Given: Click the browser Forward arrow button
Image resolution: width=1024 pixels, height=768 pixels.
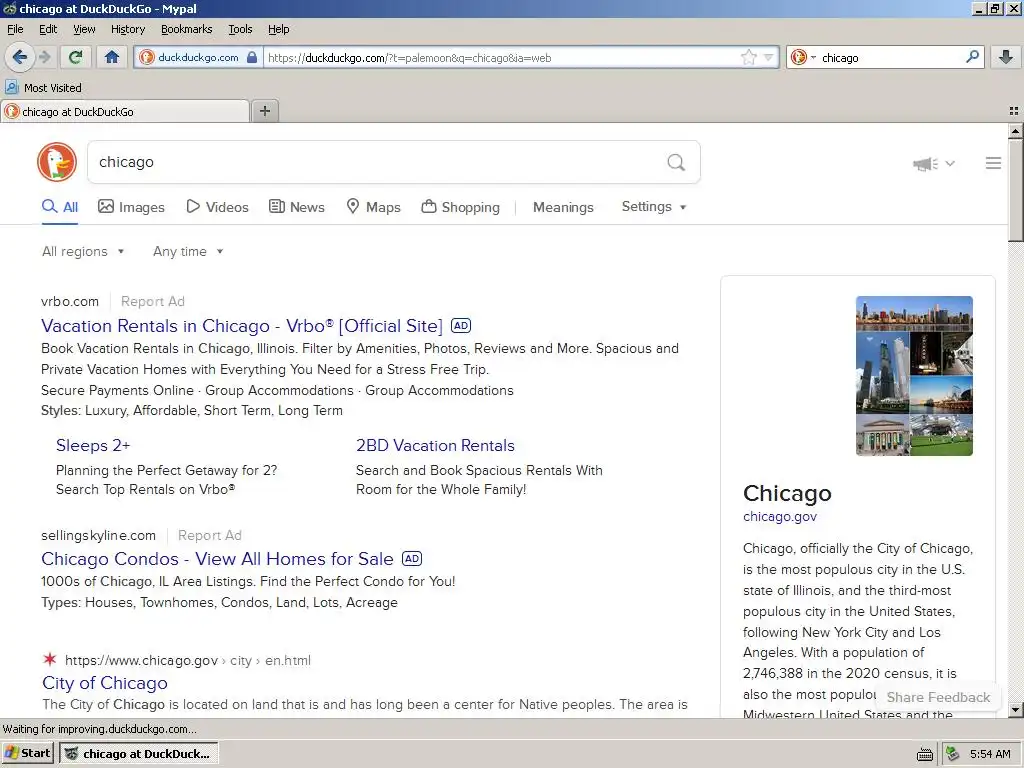Looking at the screenshot, I should click(x=44, y=57).
